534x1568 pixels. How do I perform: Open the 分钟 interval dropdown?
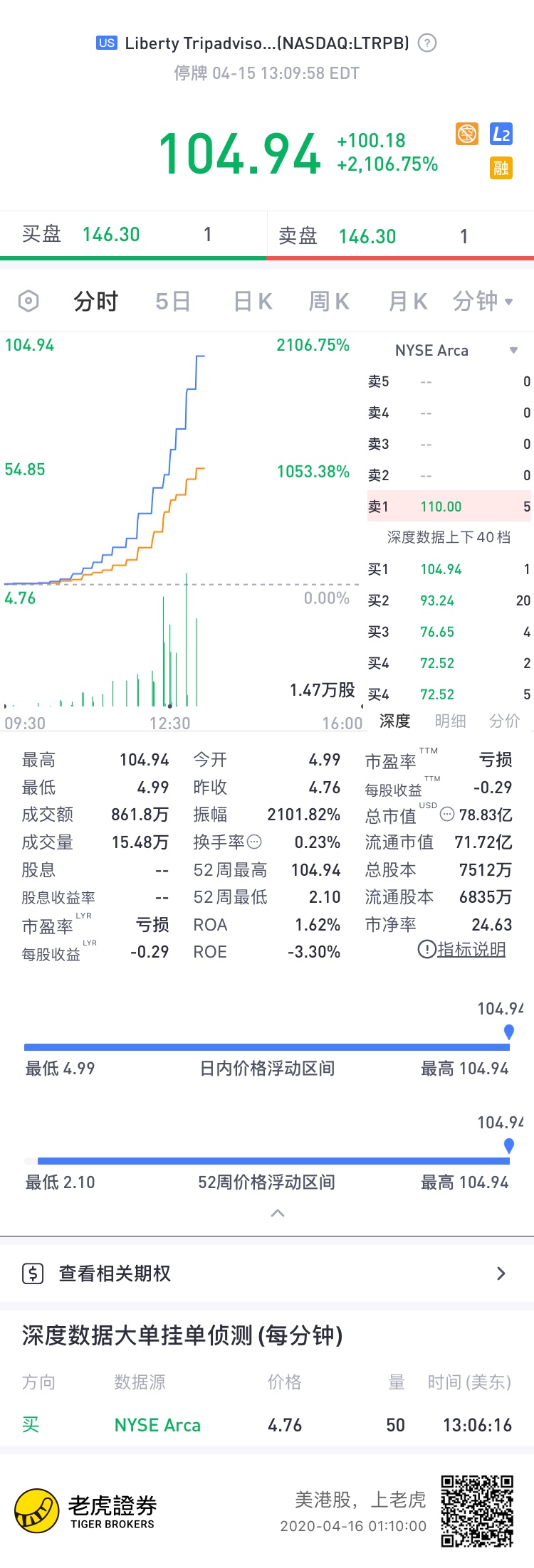(483, 301)
